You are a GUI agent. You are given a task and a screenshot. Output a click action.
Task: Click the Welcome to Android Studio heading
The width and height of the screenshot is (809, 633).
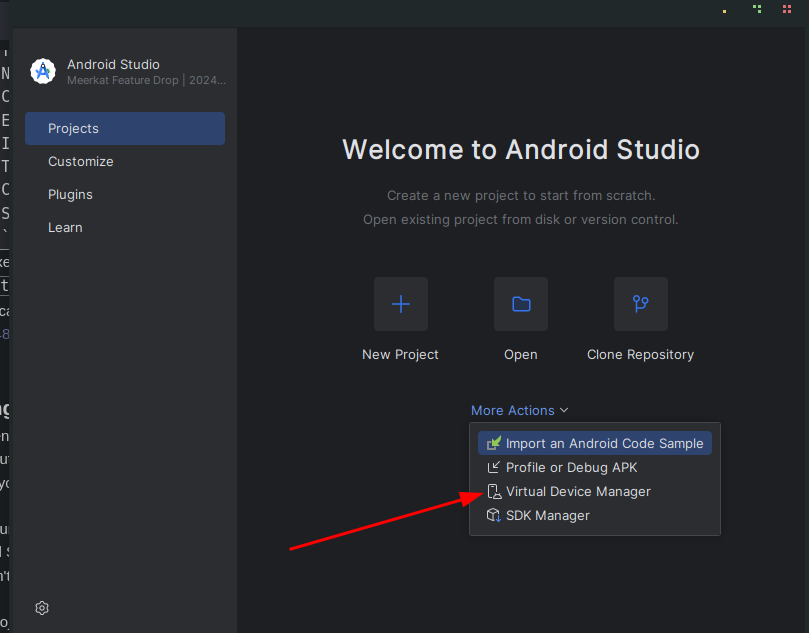[521, 150]
